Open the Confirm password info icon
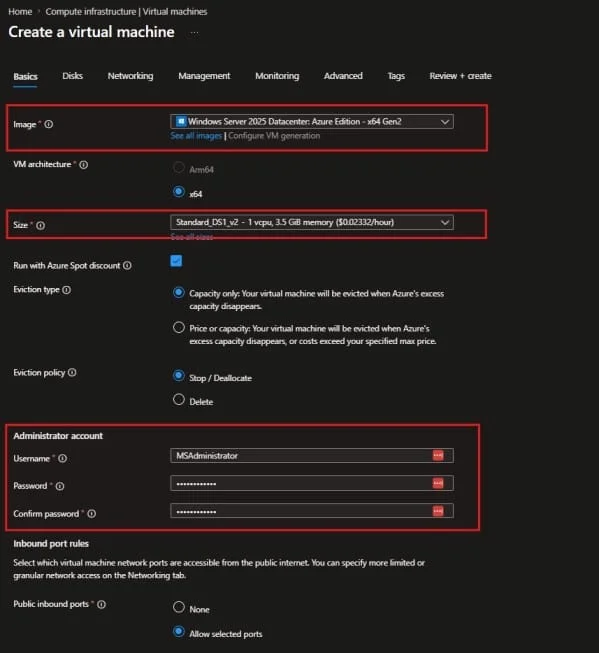This screenshot has width=599, height=653. pos(92,513)
